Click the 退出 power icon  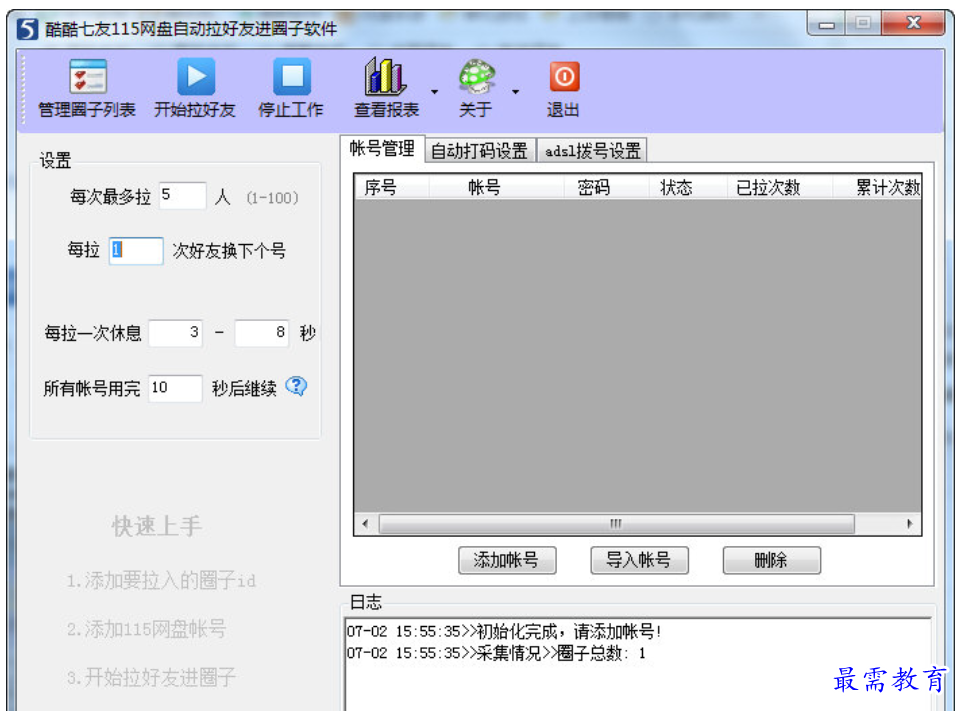point(564,77)
